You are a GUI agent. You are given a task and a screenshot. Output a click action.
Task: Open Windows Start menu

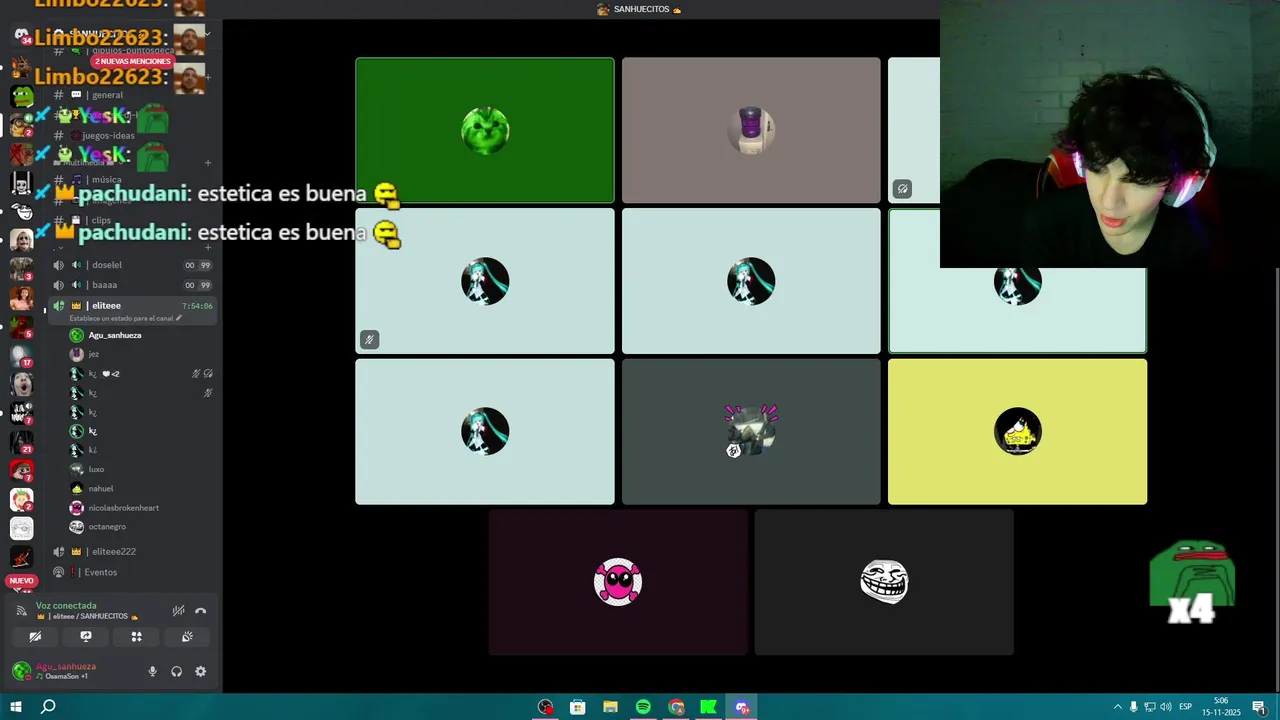point(16,707)
